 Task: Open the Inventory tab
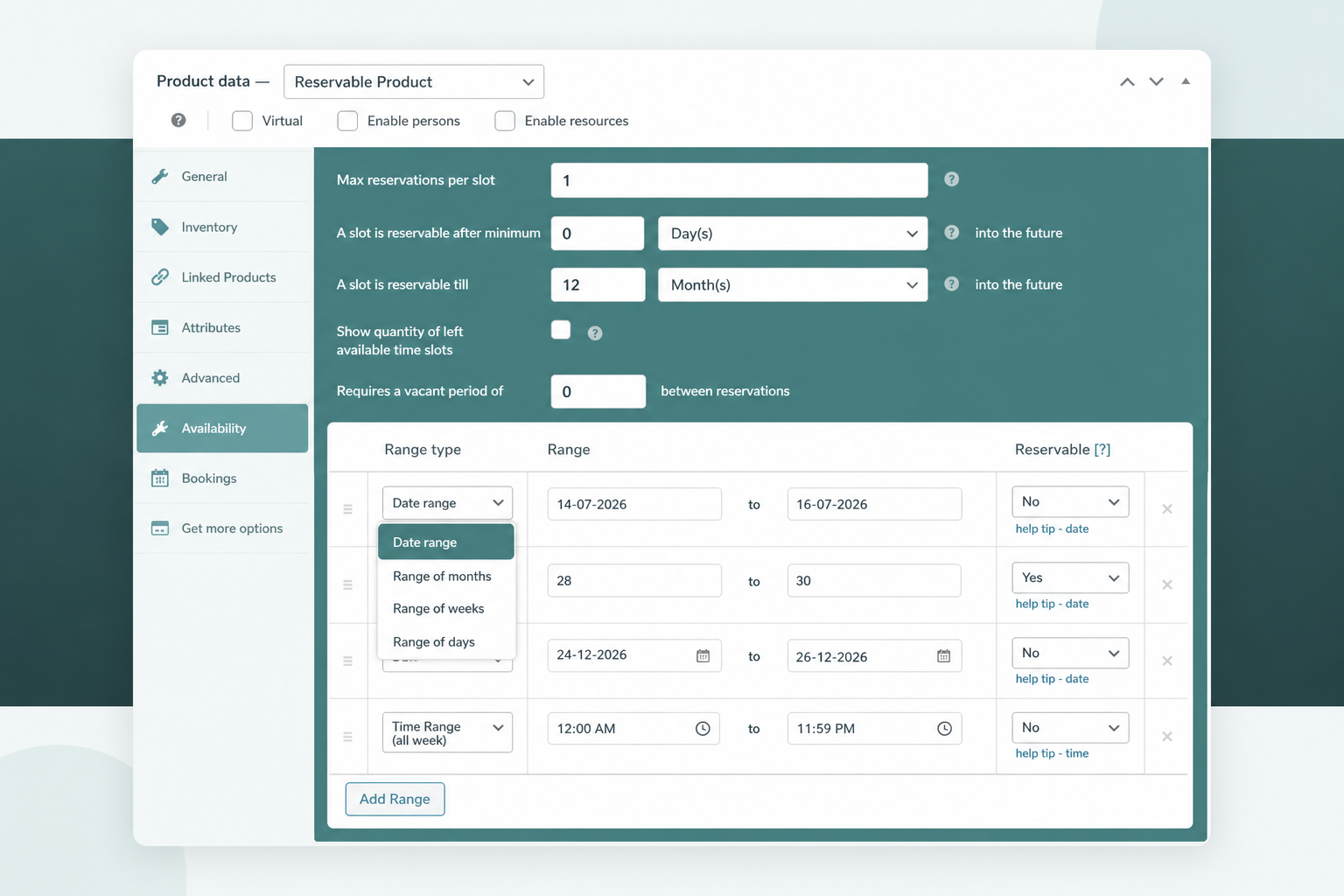[x=223, y=227]
